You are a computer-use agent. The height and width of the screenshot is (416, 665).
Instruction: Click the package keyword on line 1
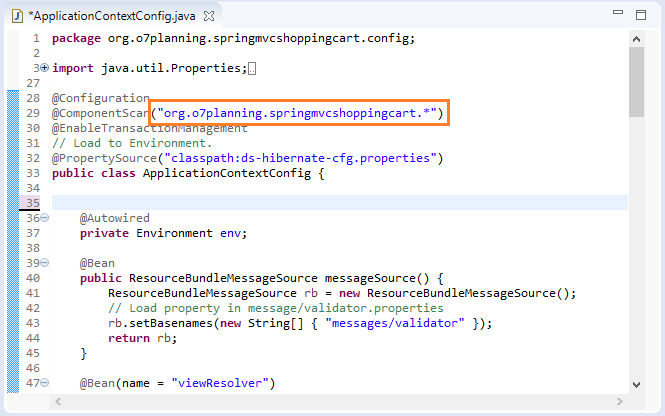click(x=76, y=39)
